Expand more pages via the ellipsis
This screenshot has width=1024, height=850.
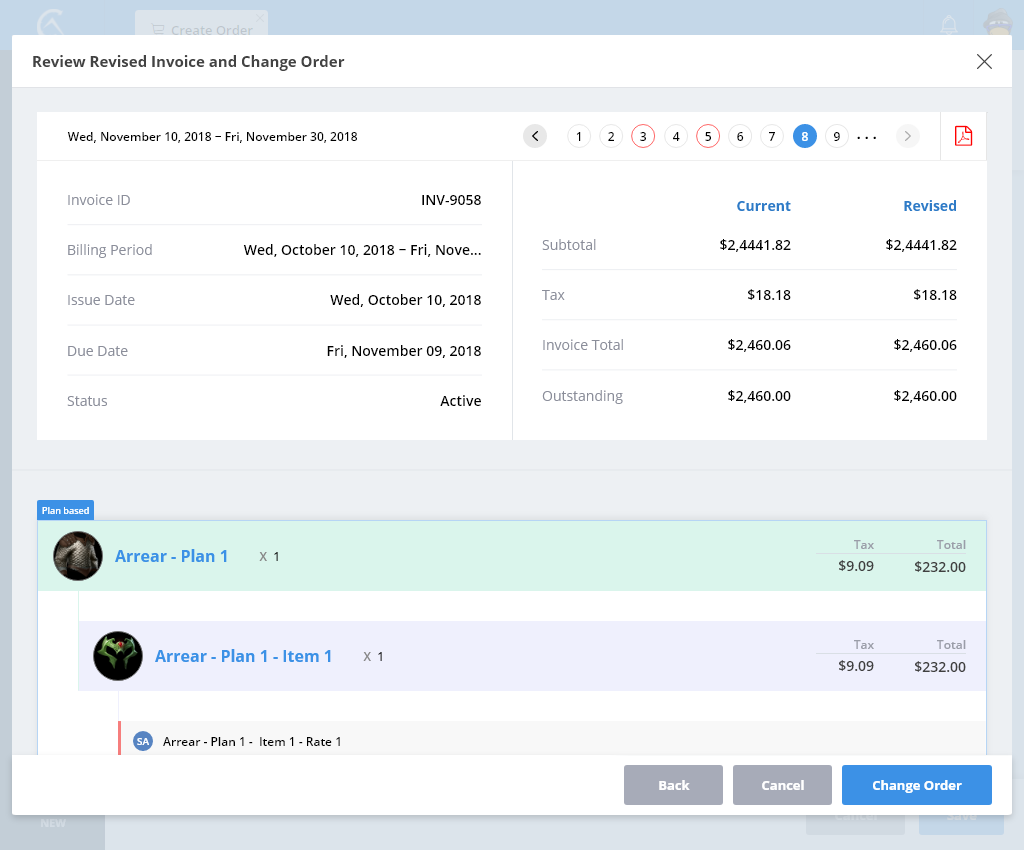coord(867,136)
